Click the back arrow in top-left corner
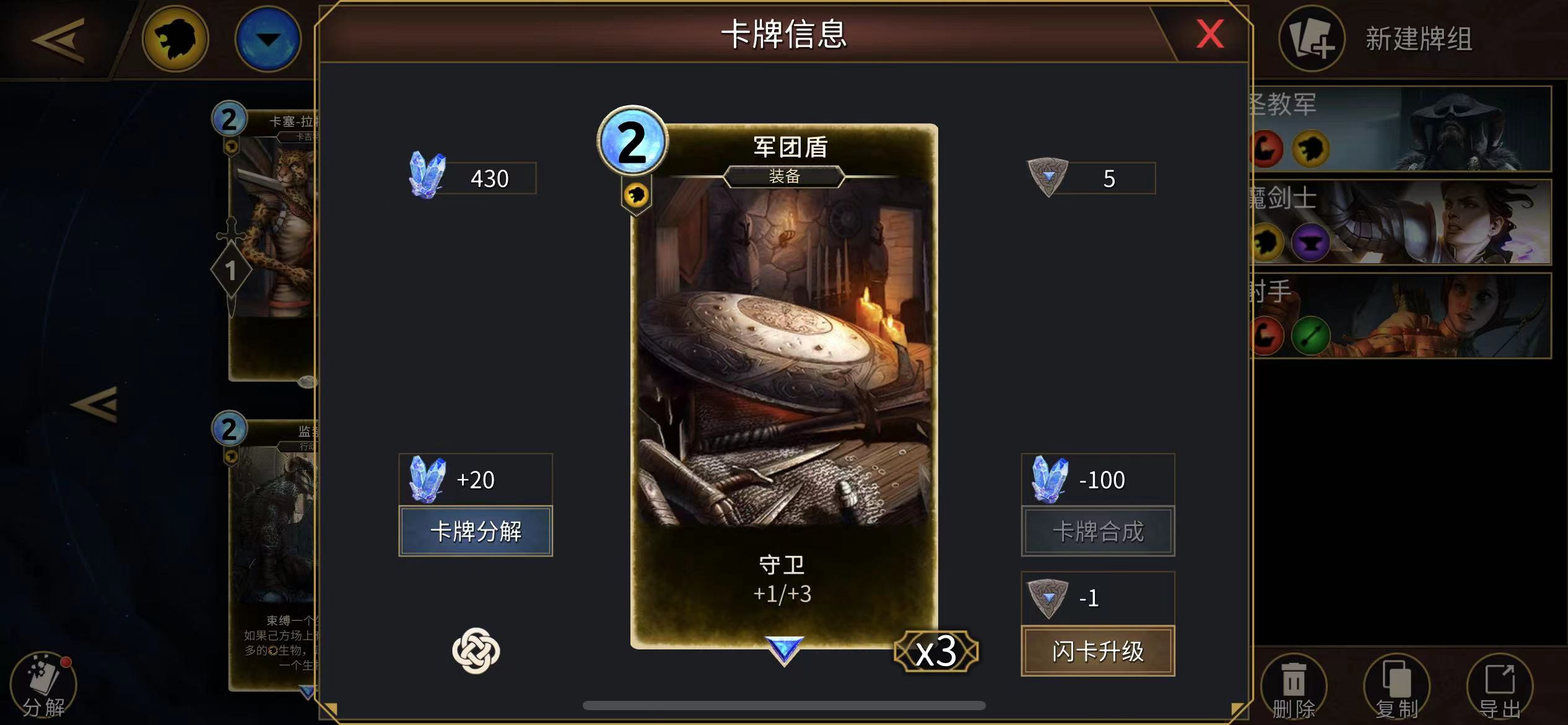The width and height of the screenshot is (1568, 725). [59, 40]
